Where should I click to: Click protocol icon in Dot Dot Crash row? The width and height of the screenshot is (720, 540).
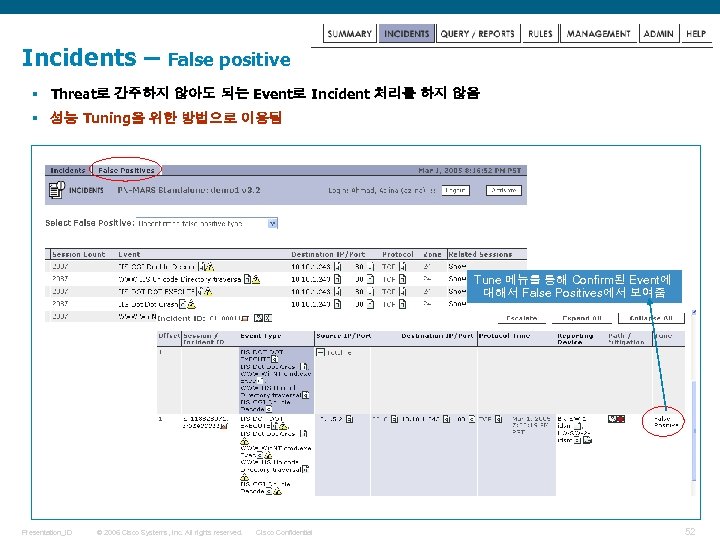(x=402, y=304)
